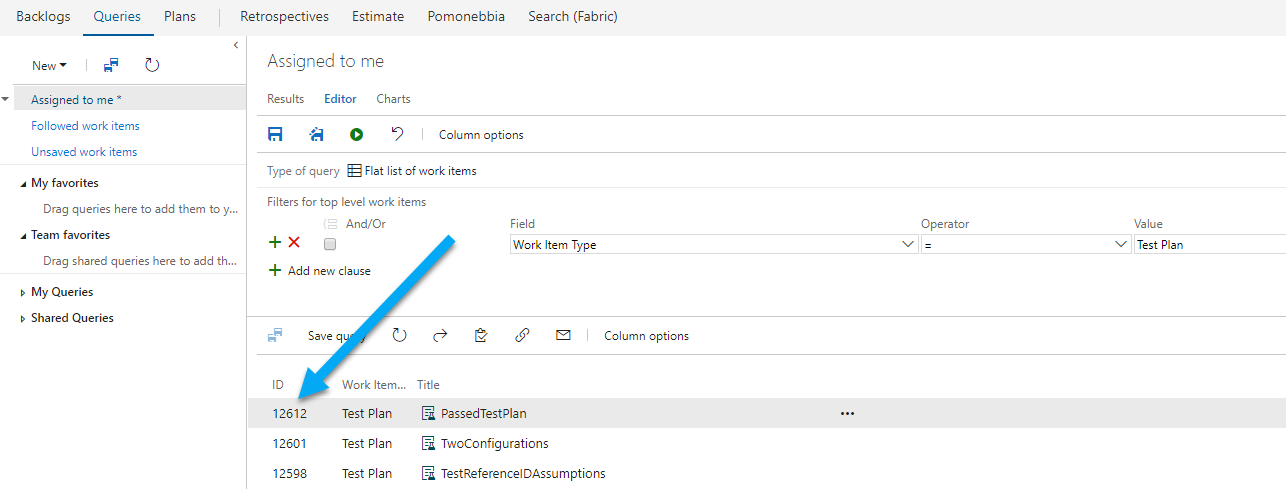Switch to the Charts tab
Image resolution: width=1286 pixels, height=489 pixels.
pyautogui.click(x=393, y=99)
